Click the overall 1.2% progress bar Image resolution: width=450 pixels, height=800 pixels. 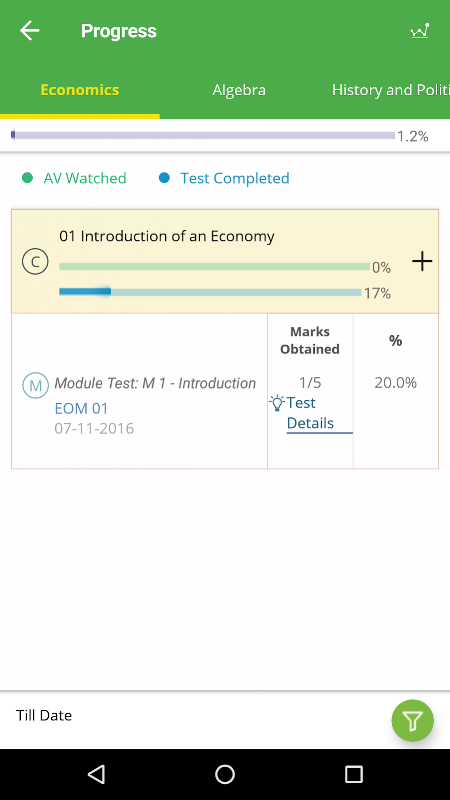click(x=203, y=136)
